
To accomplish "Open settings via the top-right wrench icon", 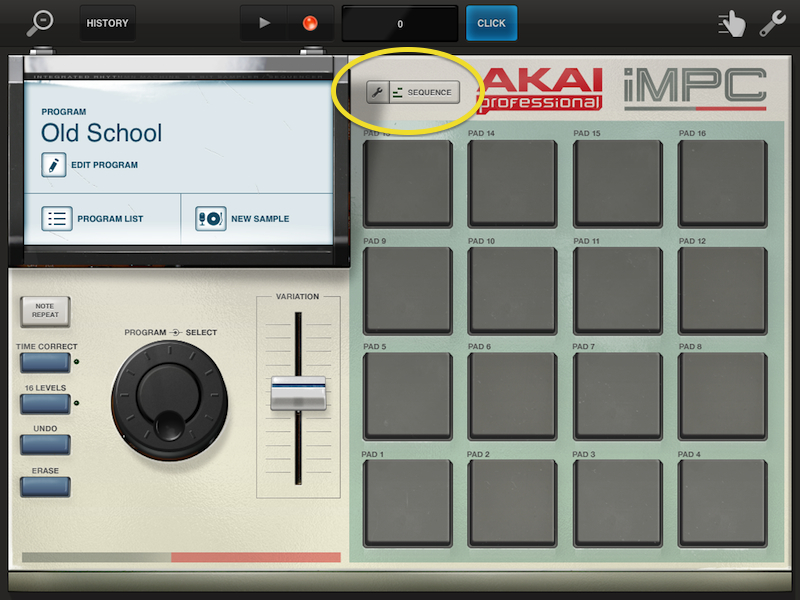I will coord(772,23).
